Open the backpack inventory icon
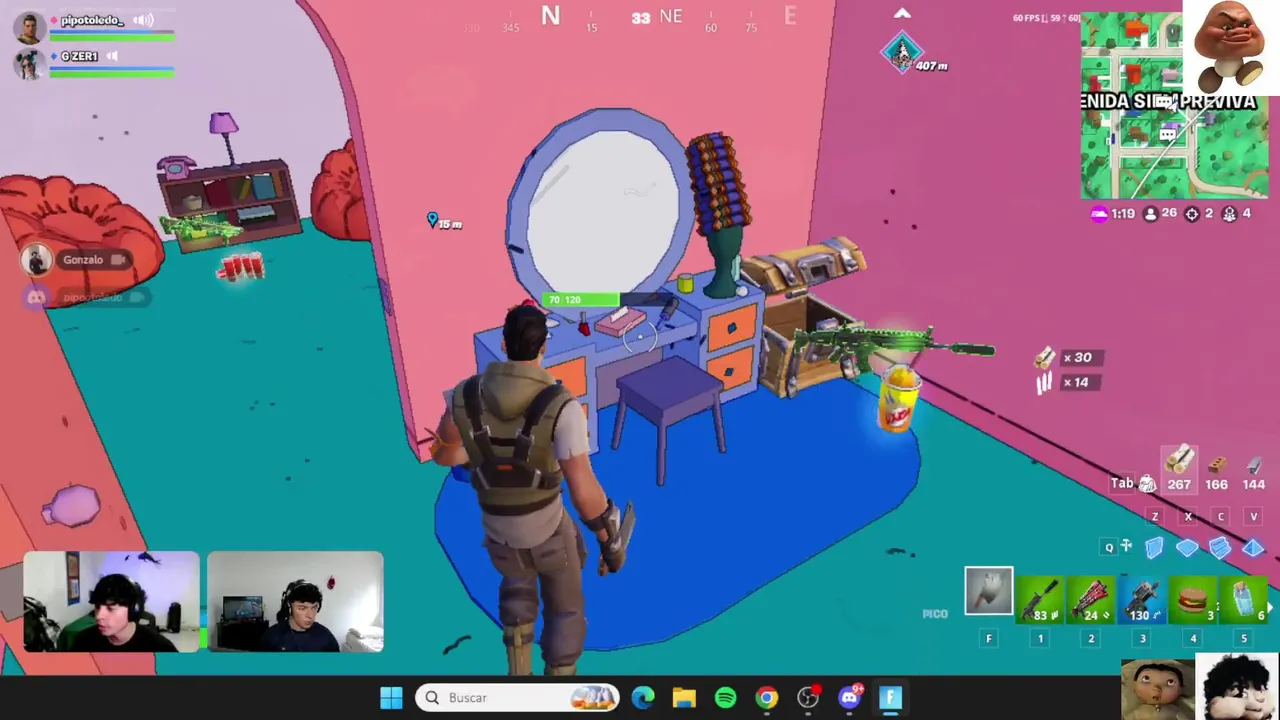The width and height of the screenshot is (1280, 720). click(1147, 484)
